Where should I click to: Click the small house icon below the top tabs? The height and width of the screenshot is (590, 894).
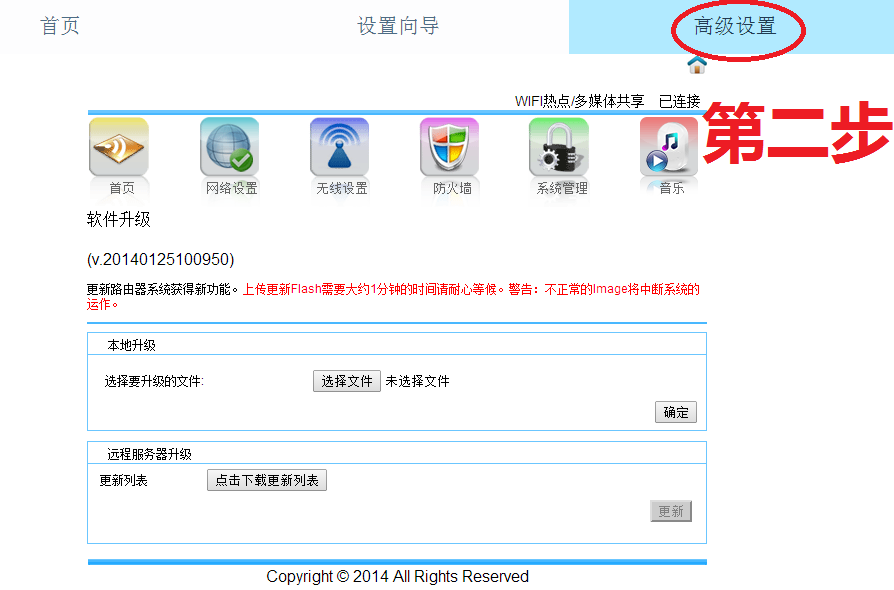[x=697, y=65]
